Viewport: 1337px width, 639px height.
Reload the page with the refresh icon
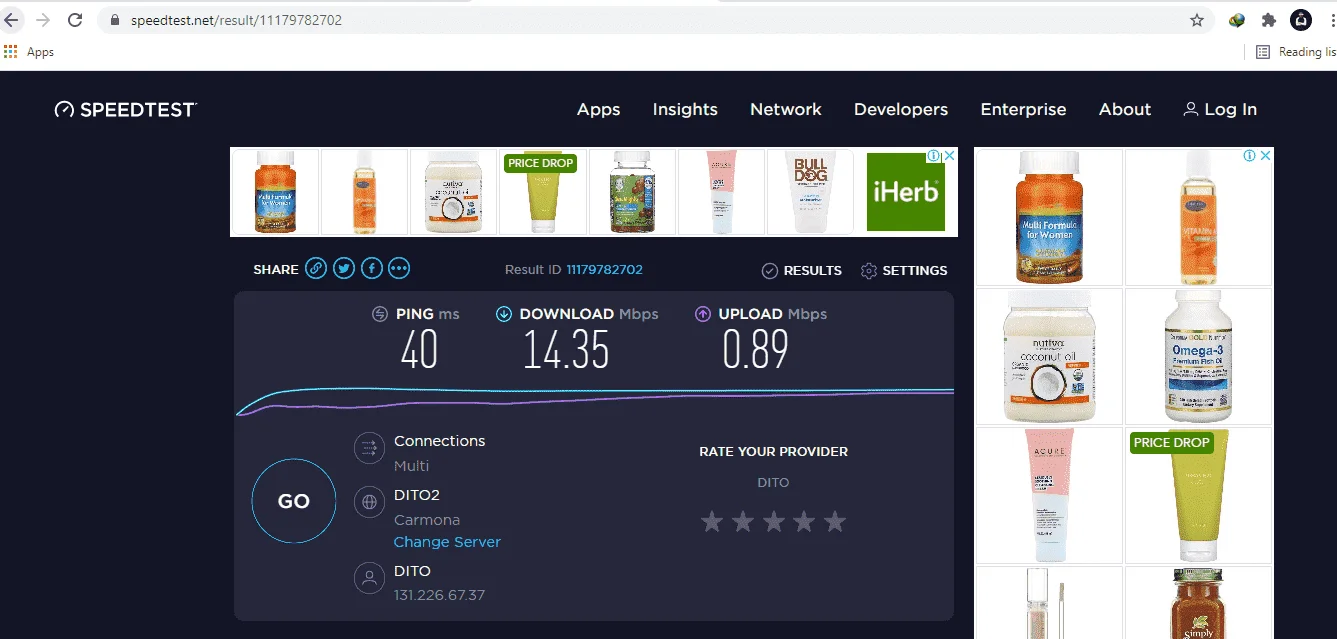pyautogui.click(x=75, y=20)
